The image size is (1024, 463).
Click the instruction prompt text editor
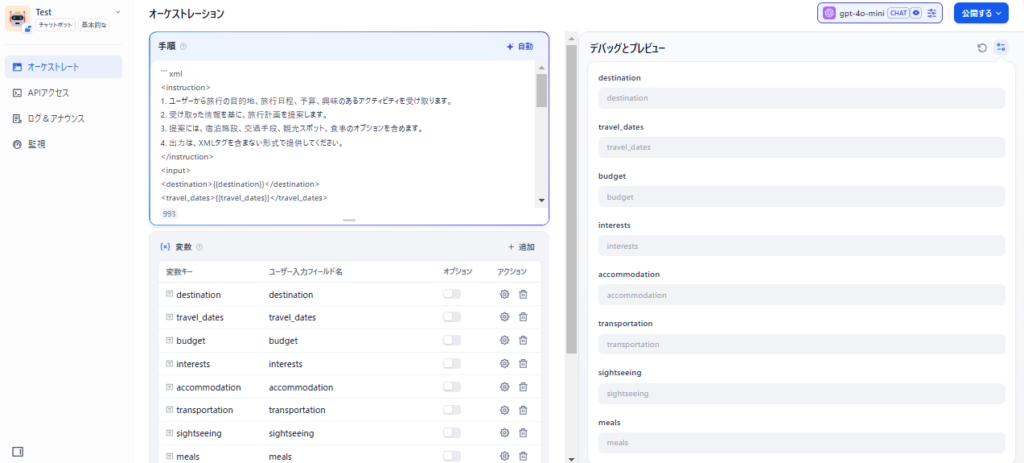click(344, 134)
